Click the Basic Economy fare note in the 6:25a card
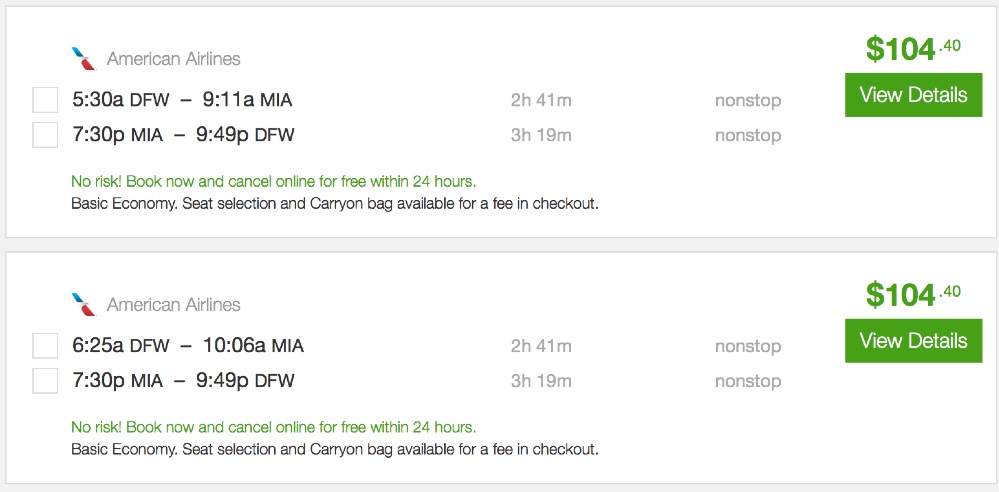 click(335, 450)
